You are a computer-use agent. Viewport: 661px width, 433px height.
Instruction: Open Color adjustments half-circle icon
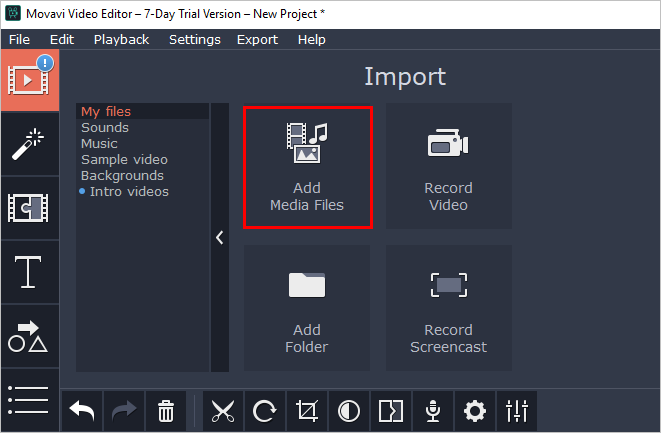[349, 411]
